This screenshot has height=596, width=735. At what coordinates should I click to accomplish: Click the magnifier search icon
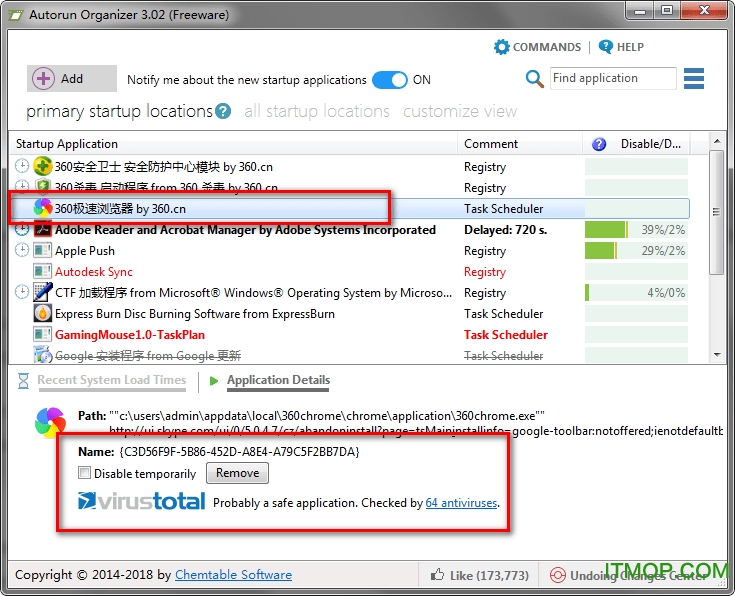535,79
